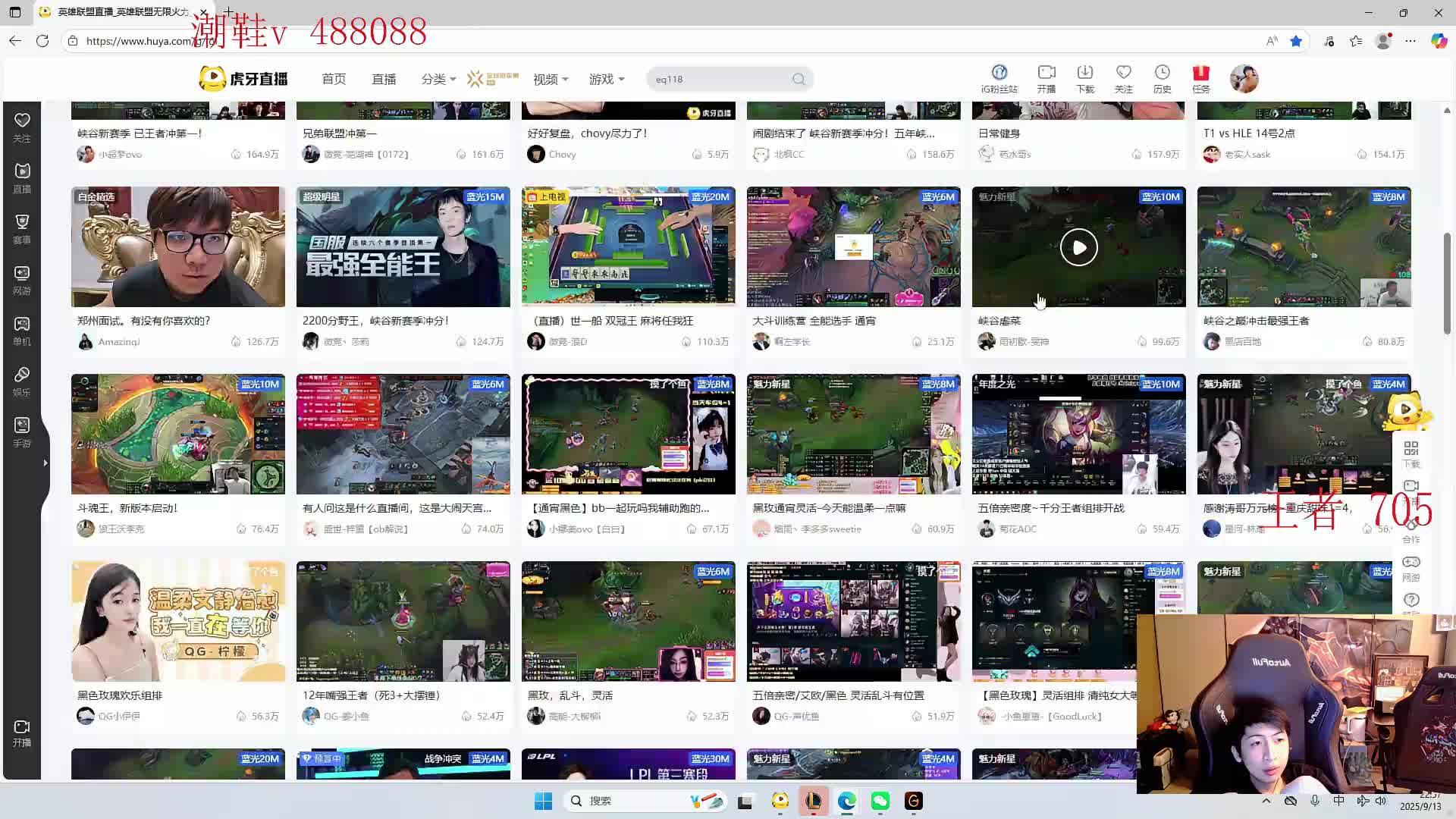This screenshot has width=1456, height=819.
Task: Open Windows Start button
Action: click(543, 801)
